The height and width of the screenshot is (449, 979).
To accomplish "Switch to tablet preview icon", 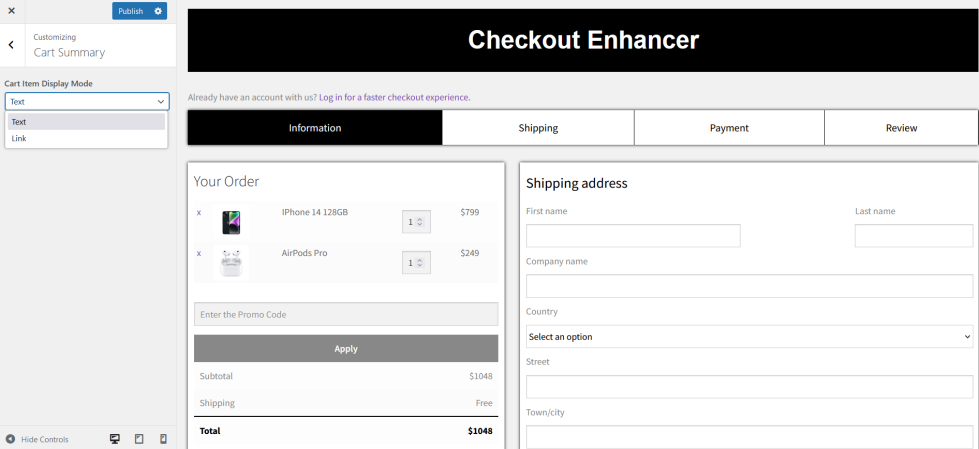I will (x=139, y=439).
